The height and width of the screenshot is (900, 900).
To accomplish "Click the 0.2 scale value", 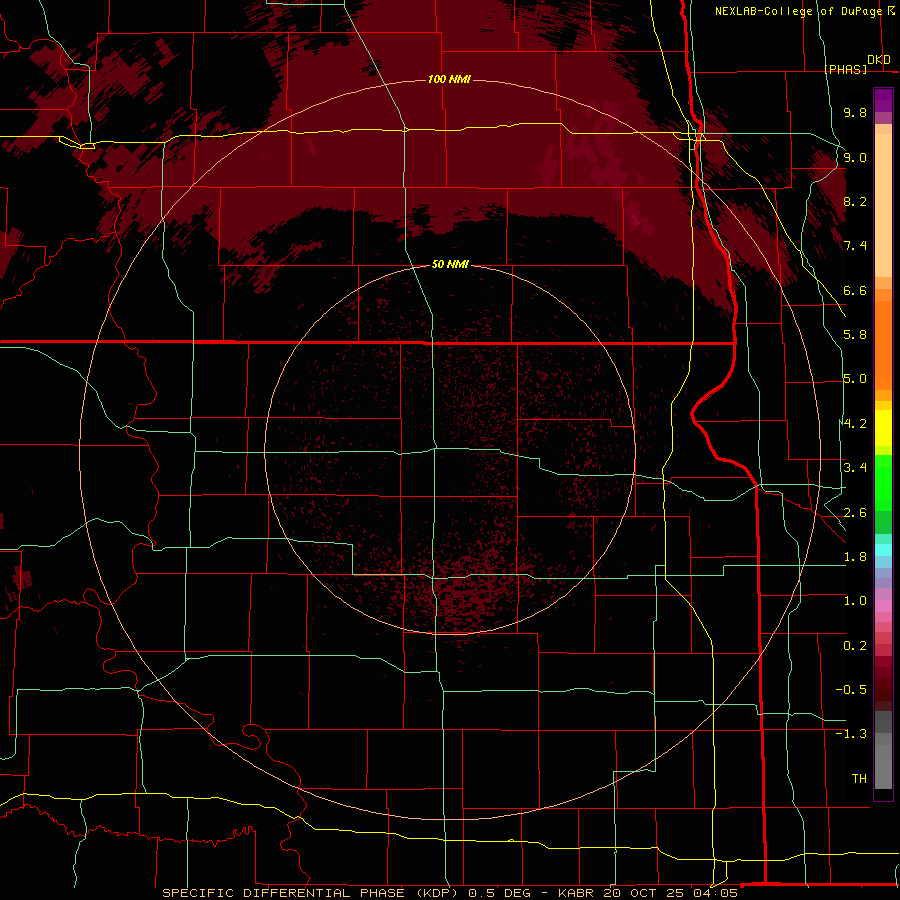I will pos(855,646).
